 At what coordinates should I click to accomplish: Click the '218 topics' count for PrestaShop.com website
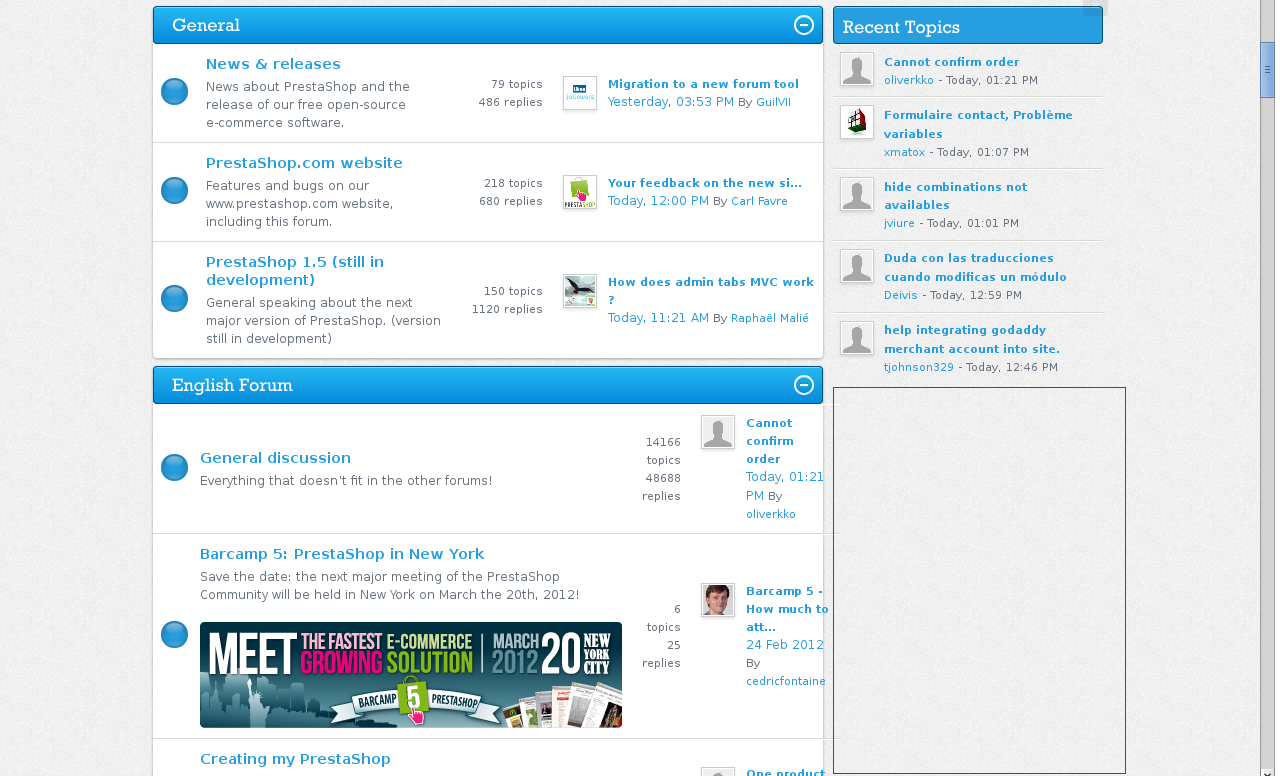coord(513,183)
